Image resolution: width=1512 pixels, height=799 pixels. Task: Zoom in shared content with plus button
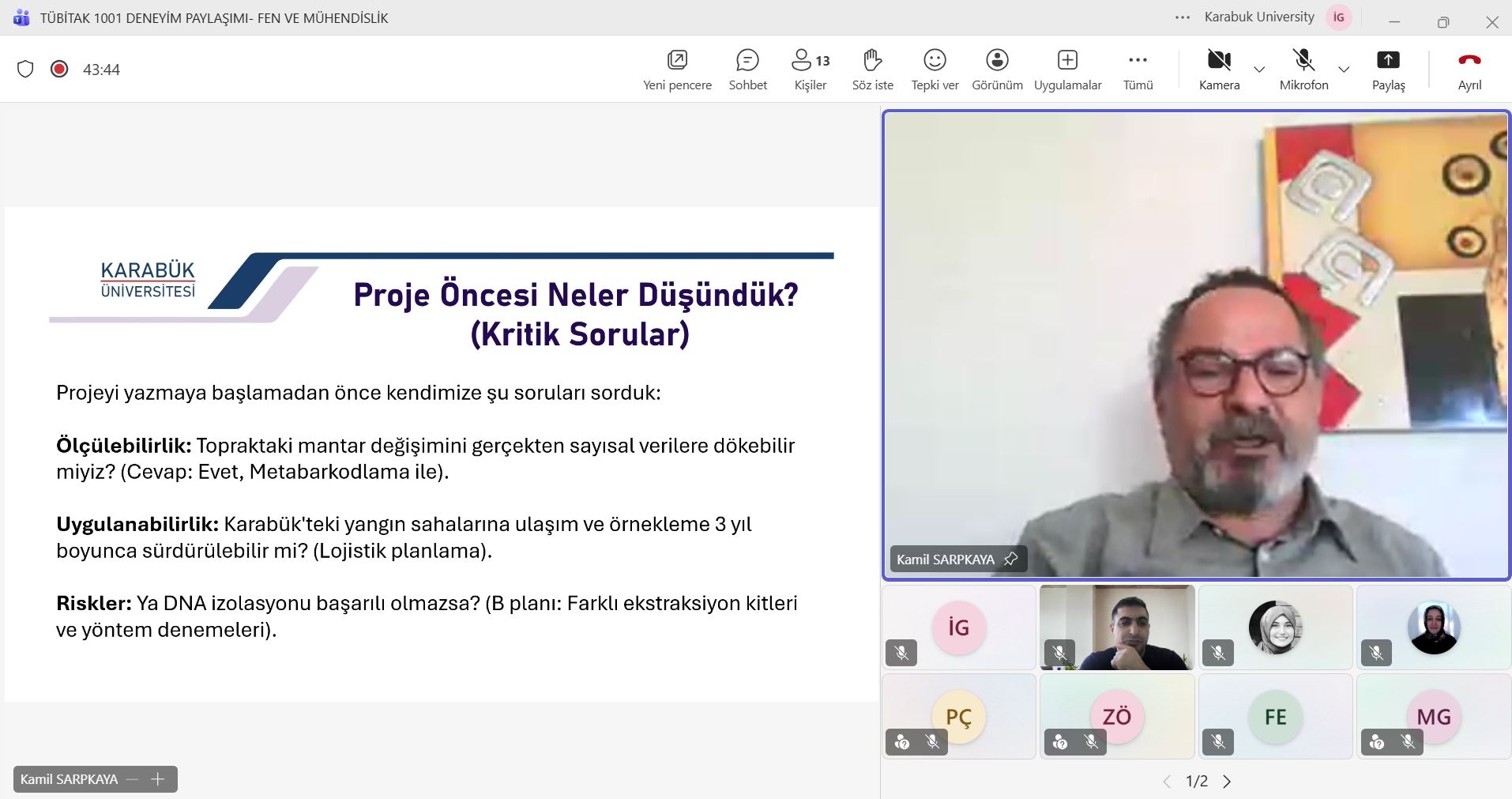point(158,779)
